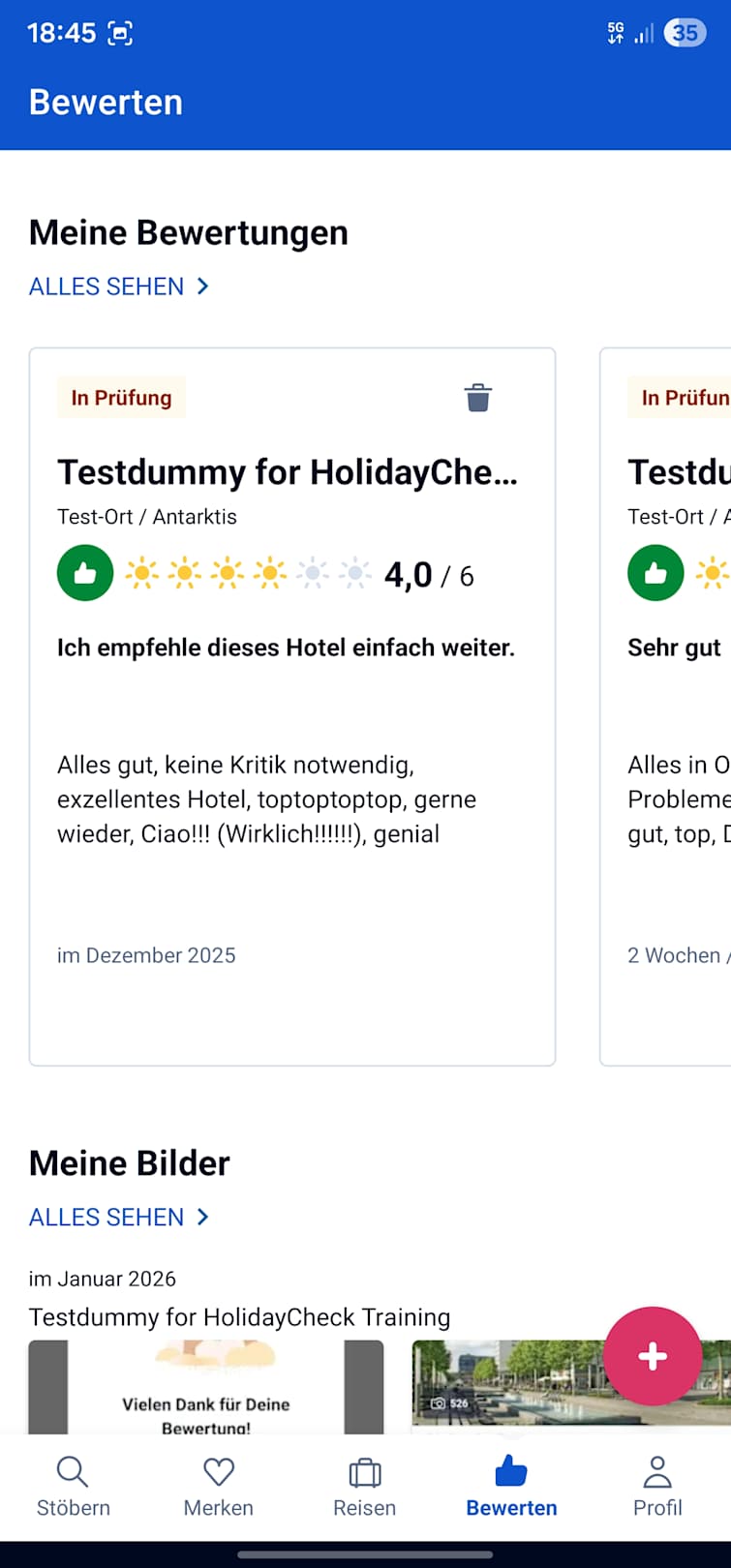Viewport: 731px width, 1568px height.
Task: Delete the Testdummy review via trash icon
Action: [x=478, y=398]
